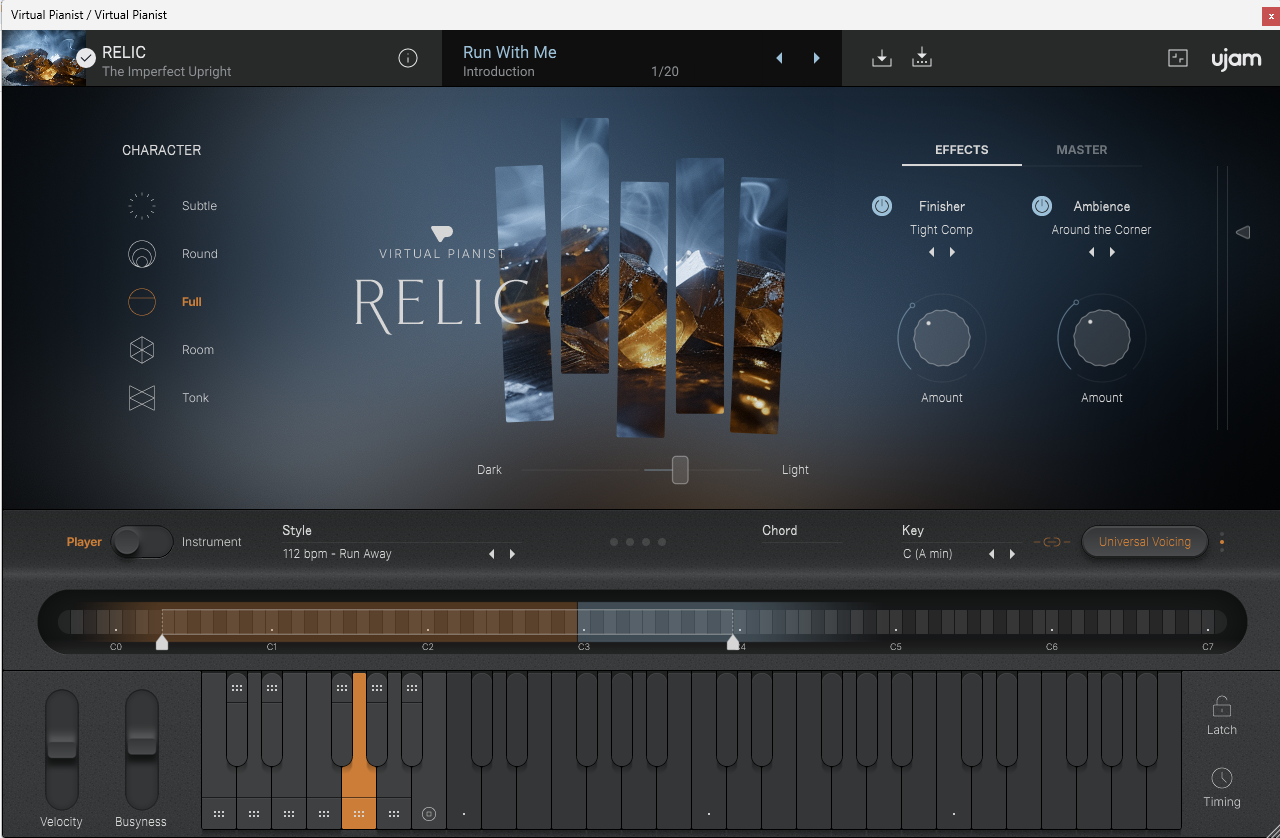The image size is (1280, 838).
Task: Click the info icon beside RELIC
Action: click(408, 58)
